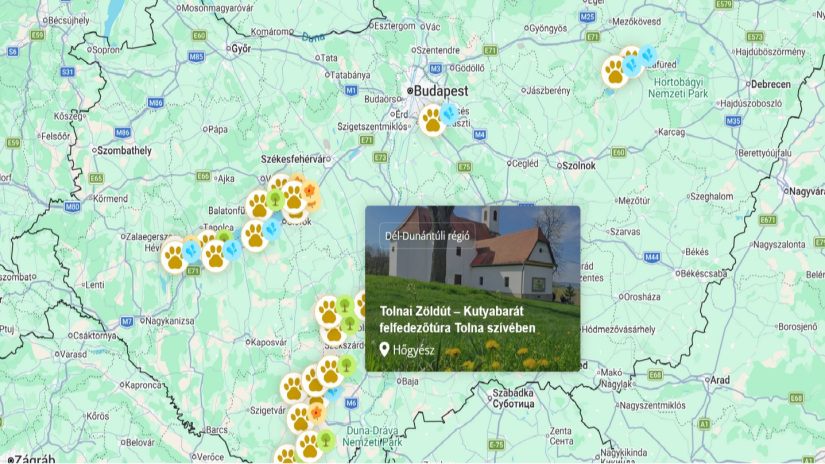The image size is (825, 464).
Task: Click the location pin icon beside Hőgyész
Action: click(384, 349)
